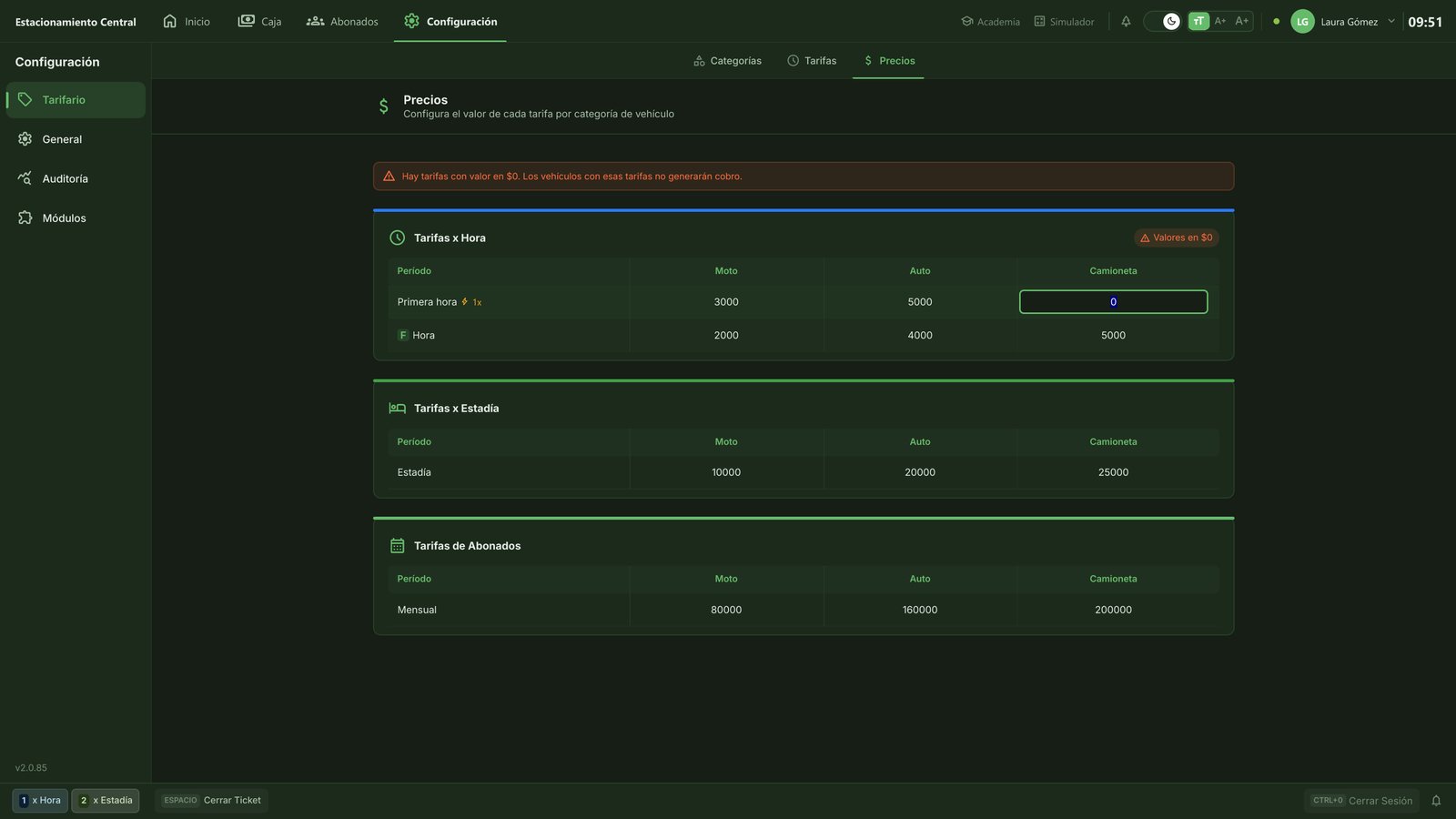Open General settings in the sidebar

tap(76, 139)
